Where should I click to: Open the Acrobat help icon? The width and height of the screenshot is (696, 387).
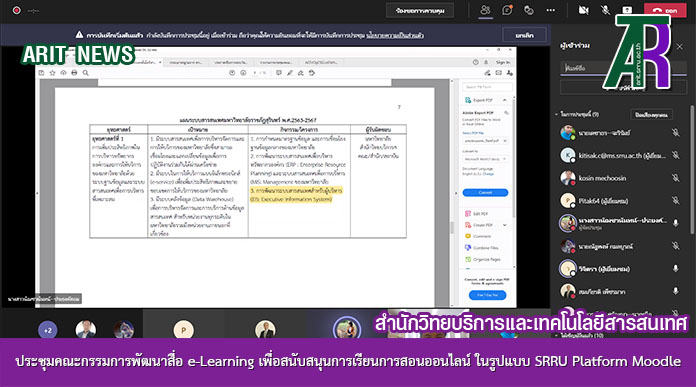[475, 62]
